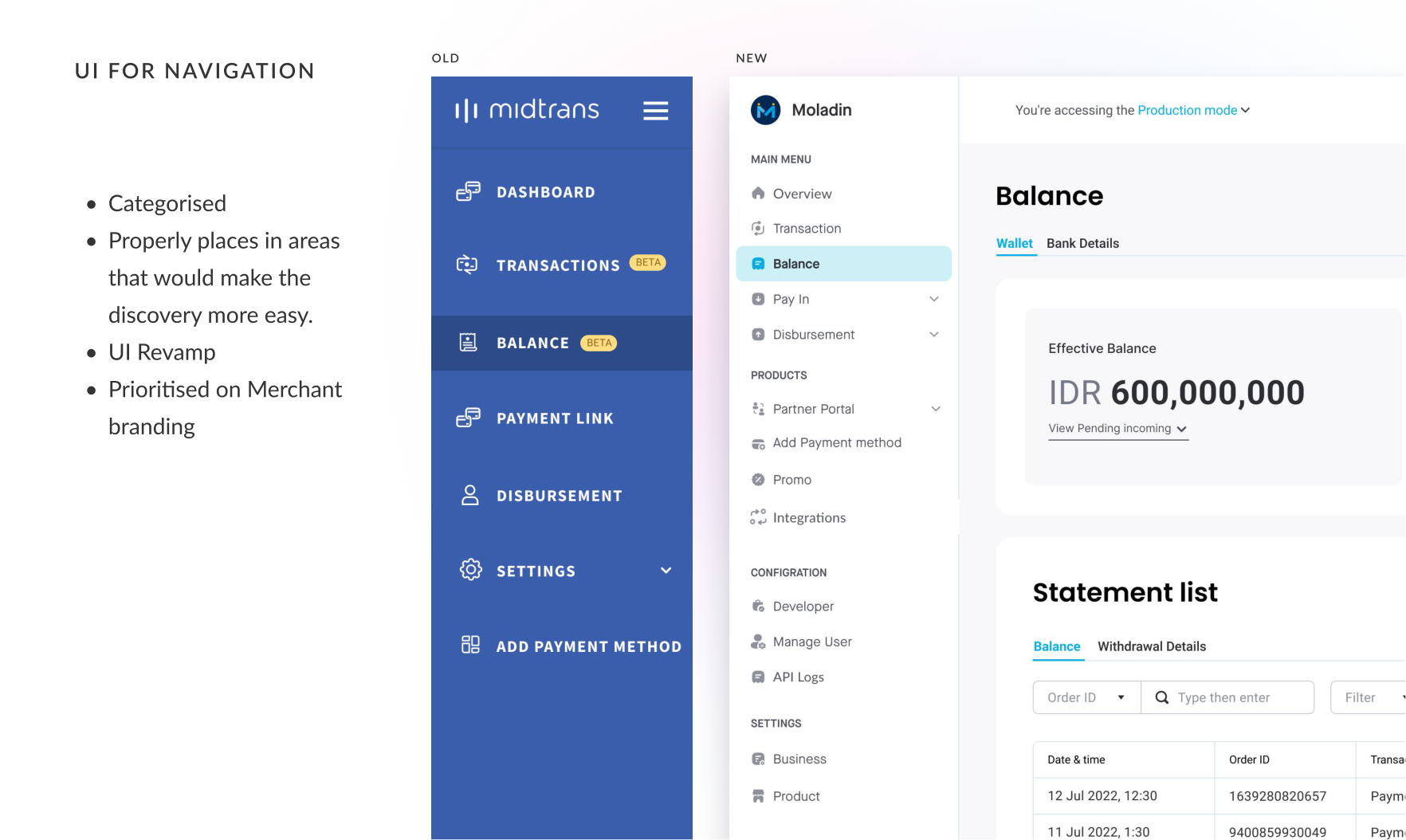Screen dimensions: 1406x840
Task: Click the Balance statement icon in old sidebar
Action: [469, 343]
